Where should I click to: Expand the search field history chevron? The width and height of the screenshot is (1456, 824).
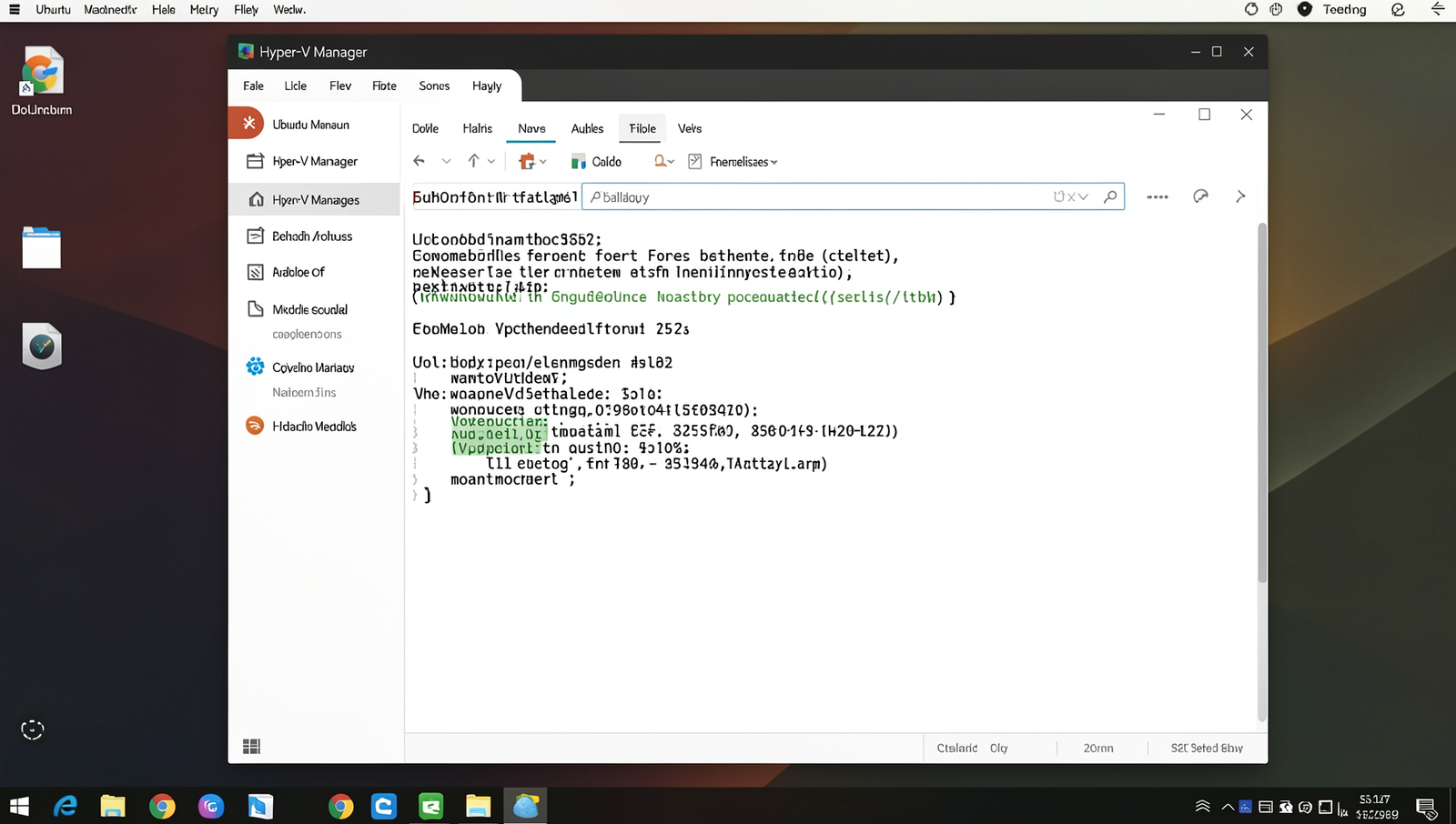pyautogui.click(x=1083, y=196)
